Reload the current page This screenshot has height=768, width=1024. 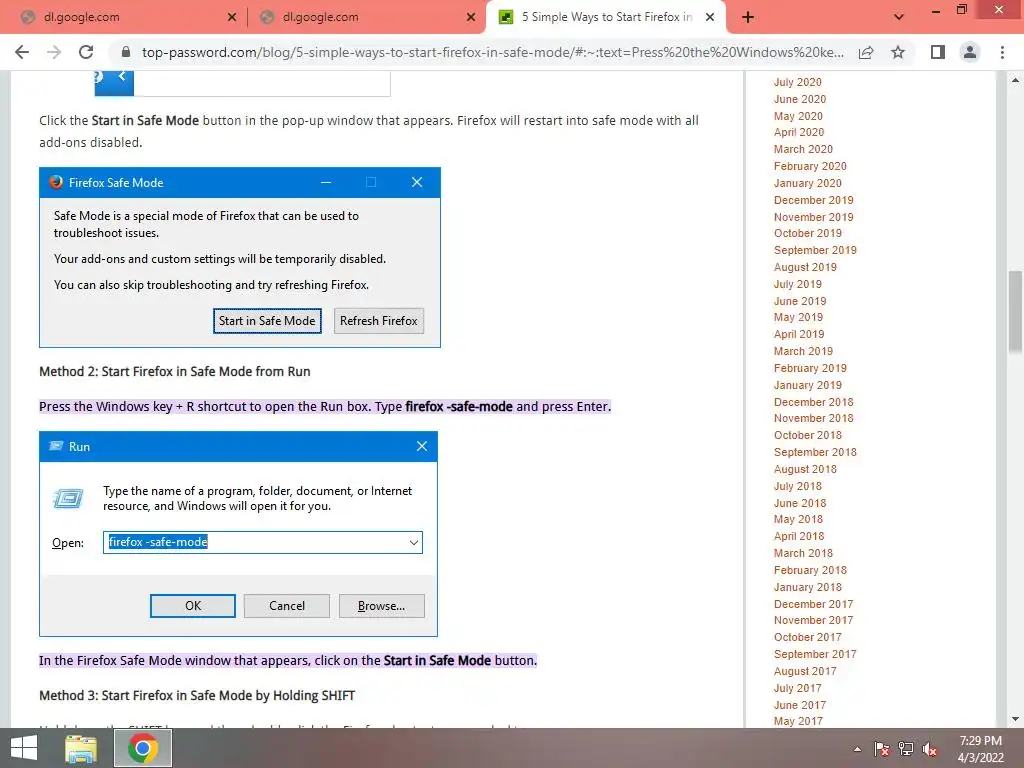click(x=86, y=52)
